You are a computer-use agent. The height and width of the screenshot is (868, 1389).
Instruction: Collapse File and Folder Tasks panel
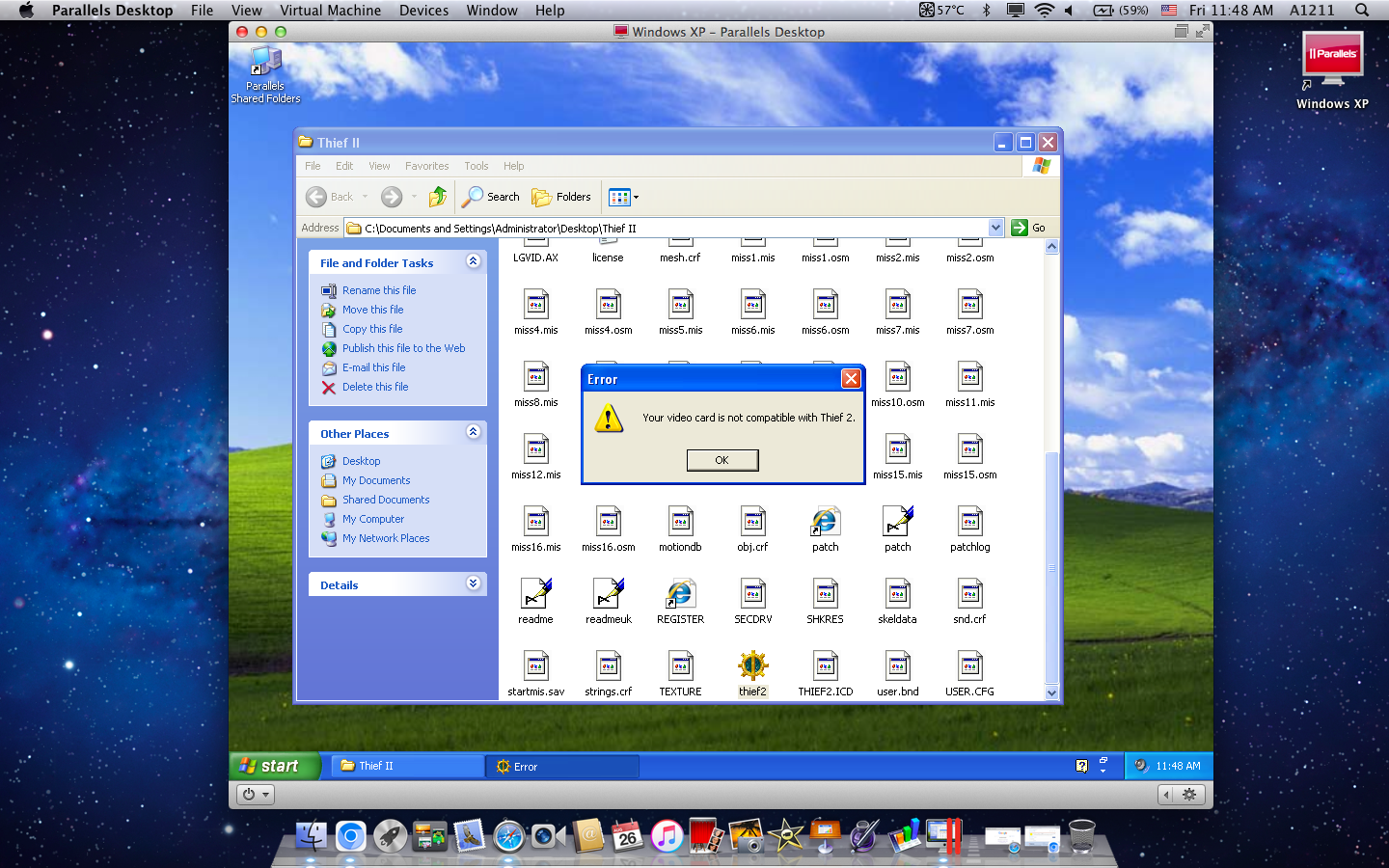point(473,261)
